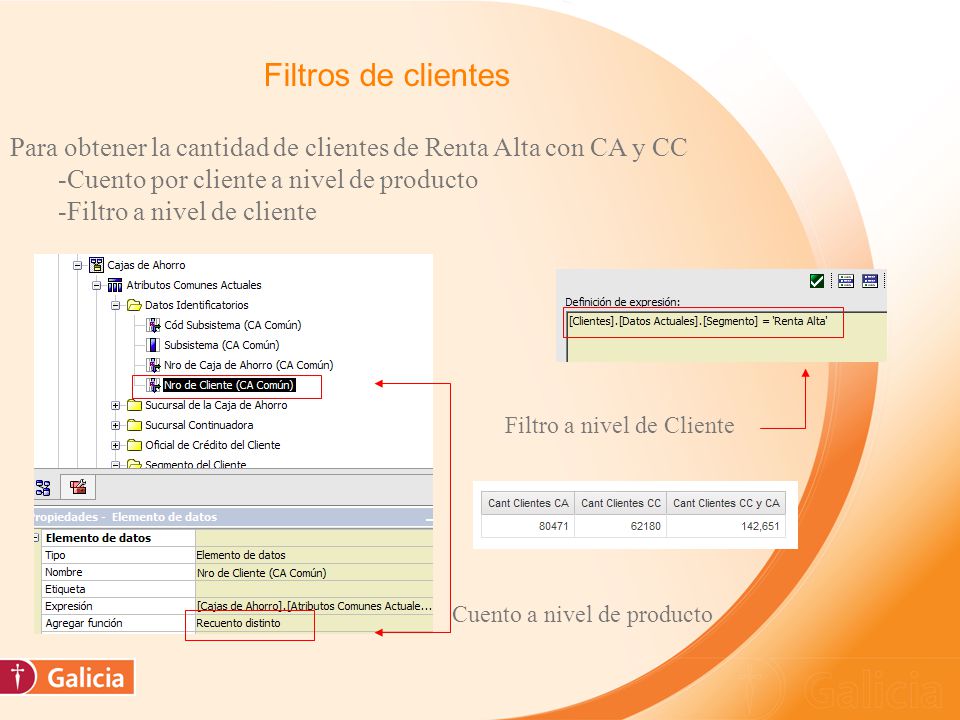
Task: Click the Cant Clientes CA column header
Action: point(528,503)
